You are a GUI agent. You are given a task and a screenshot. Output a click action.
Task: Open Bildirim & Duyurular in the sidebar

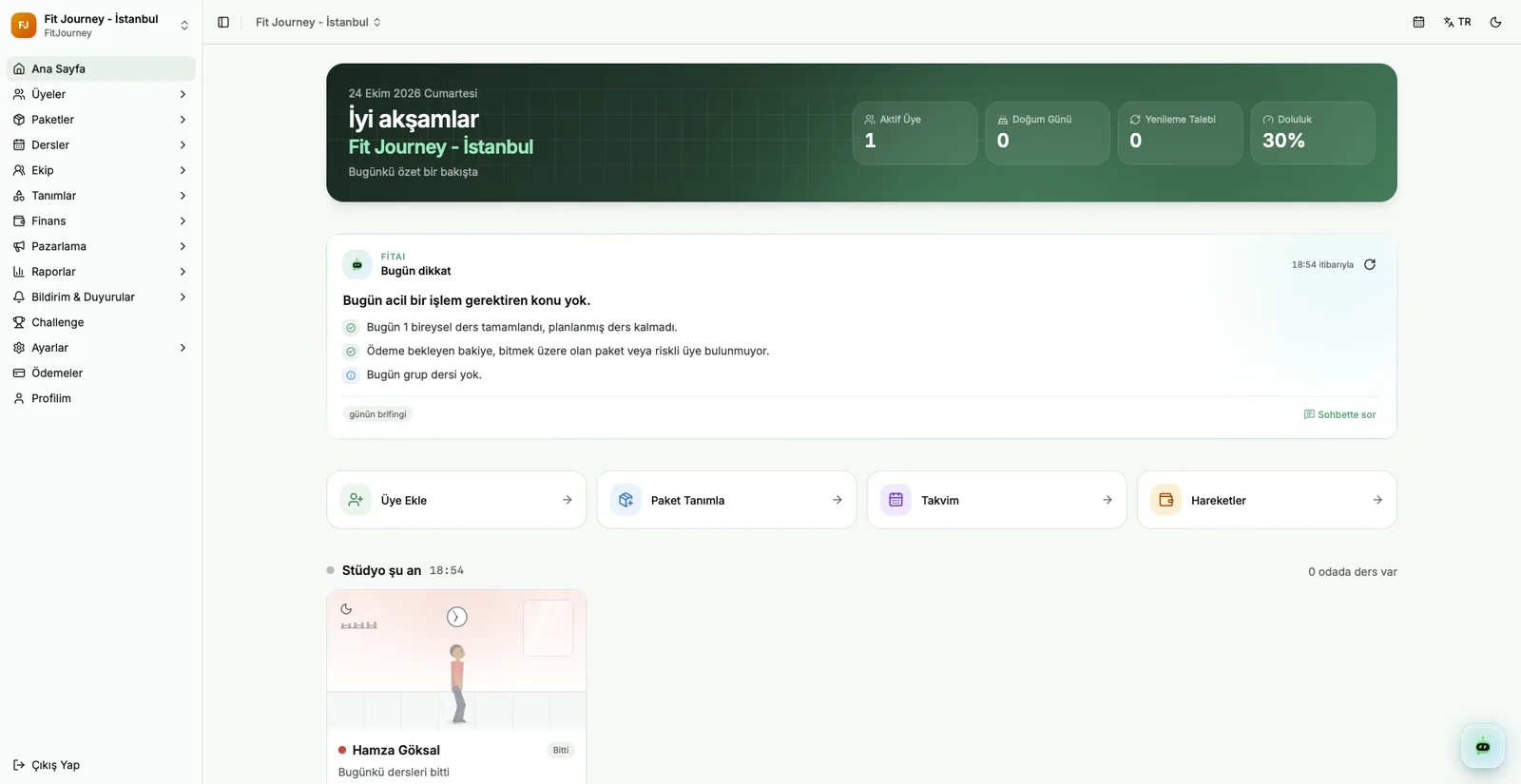(101, 296)
